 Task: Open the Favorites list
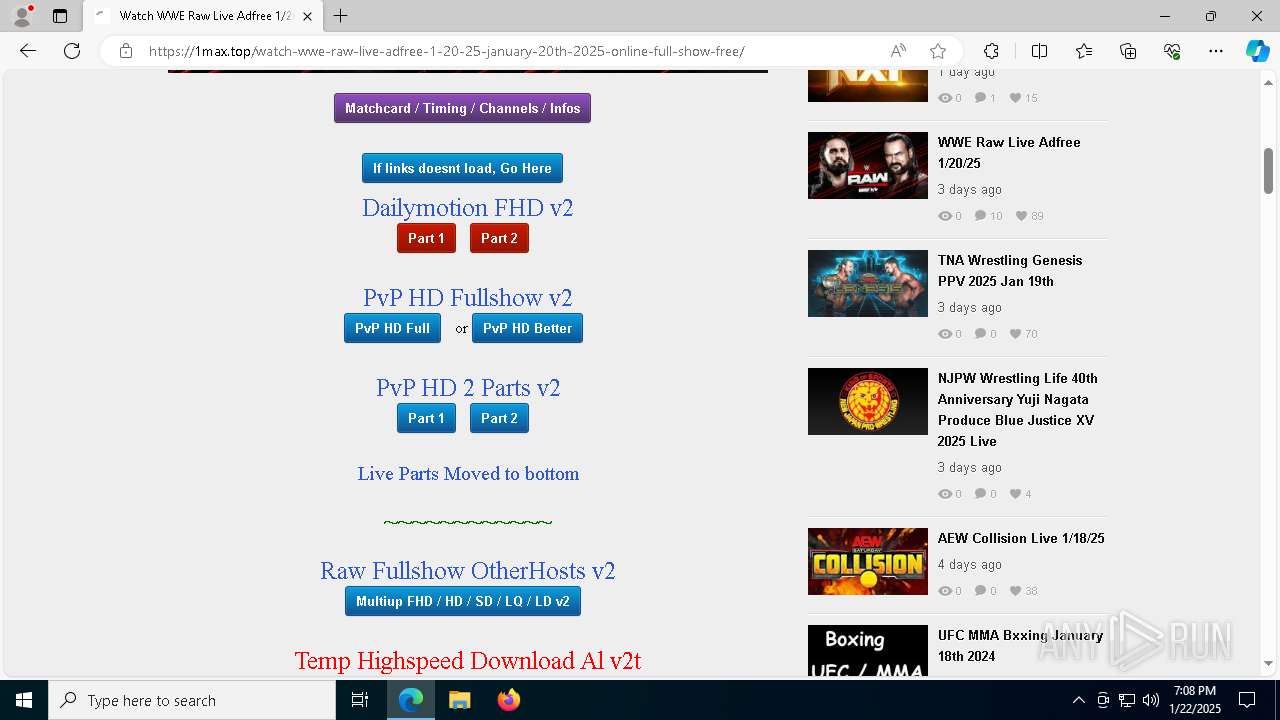tap(1084, 51)
